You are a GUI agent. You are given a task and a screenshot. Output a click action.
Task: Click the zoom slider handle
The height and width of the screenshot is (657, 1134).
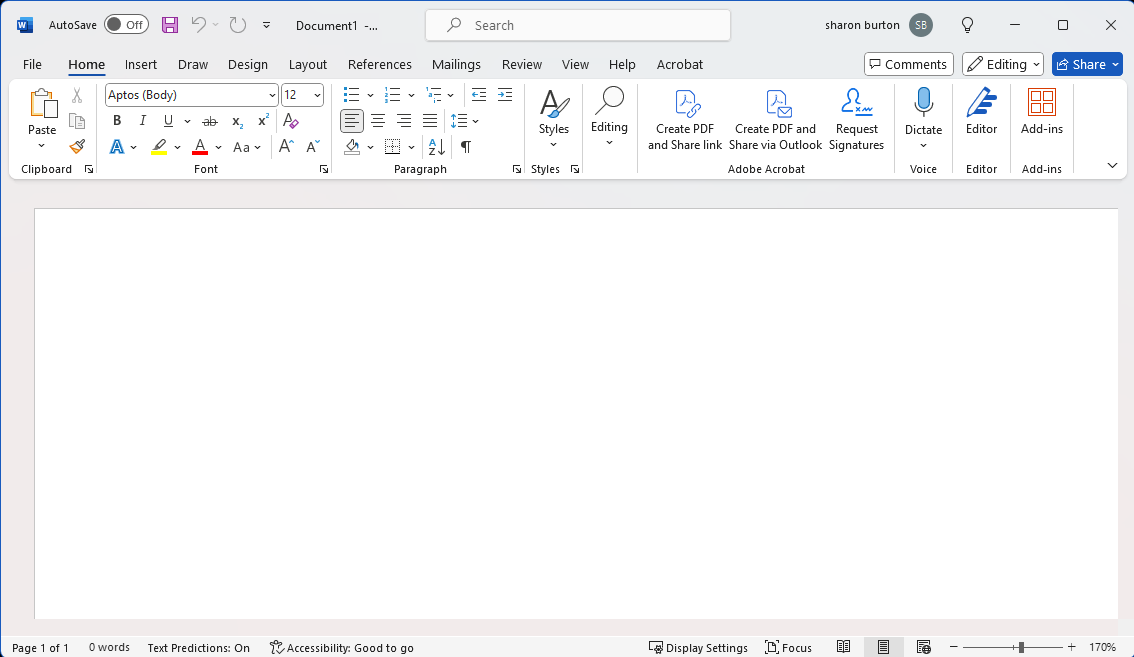(1021, 648)
